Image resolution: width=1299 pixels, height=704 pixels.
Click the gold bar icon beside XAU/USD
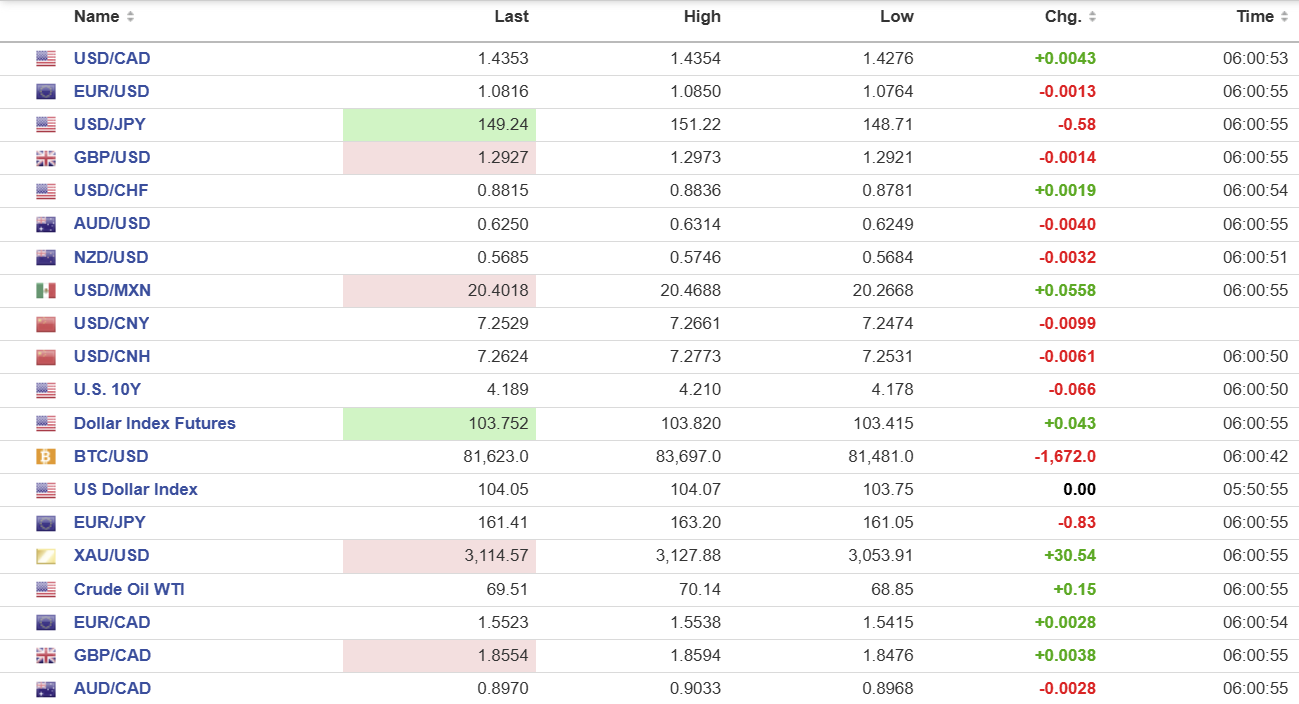click(46, 556)
